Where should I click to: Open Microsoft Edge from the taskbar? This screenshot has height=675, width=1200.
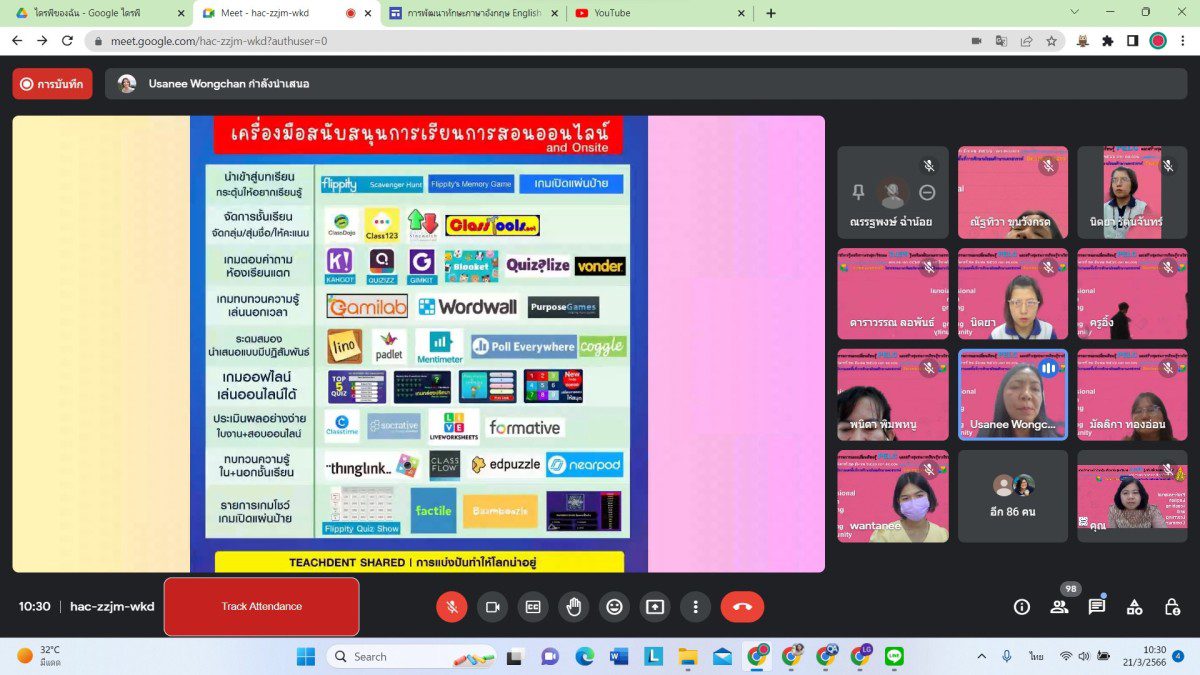point(584,656)
